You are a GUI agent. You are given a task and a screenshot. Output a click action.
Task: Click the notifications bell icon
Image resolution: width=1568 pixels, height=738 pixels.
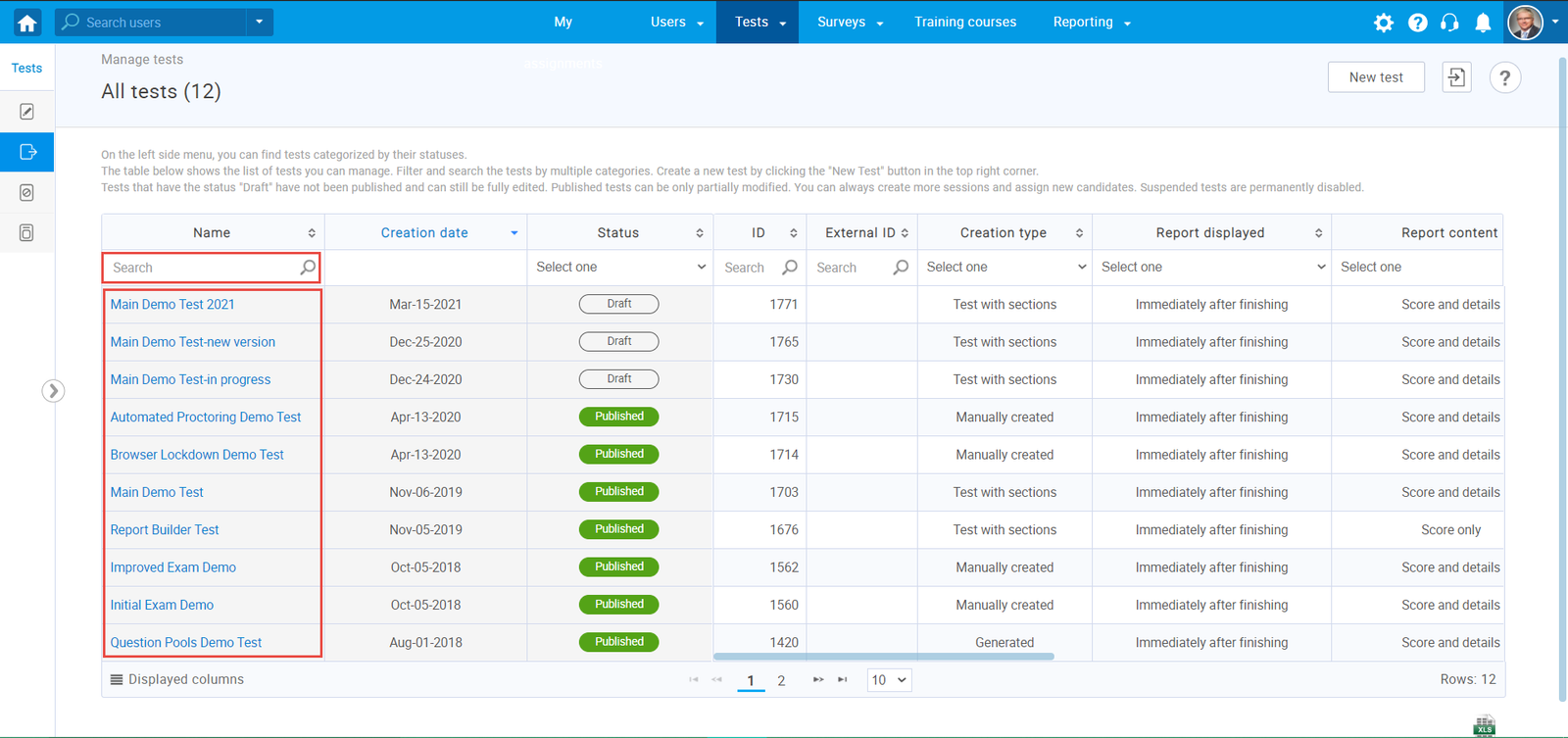[x=1483, y=23]
